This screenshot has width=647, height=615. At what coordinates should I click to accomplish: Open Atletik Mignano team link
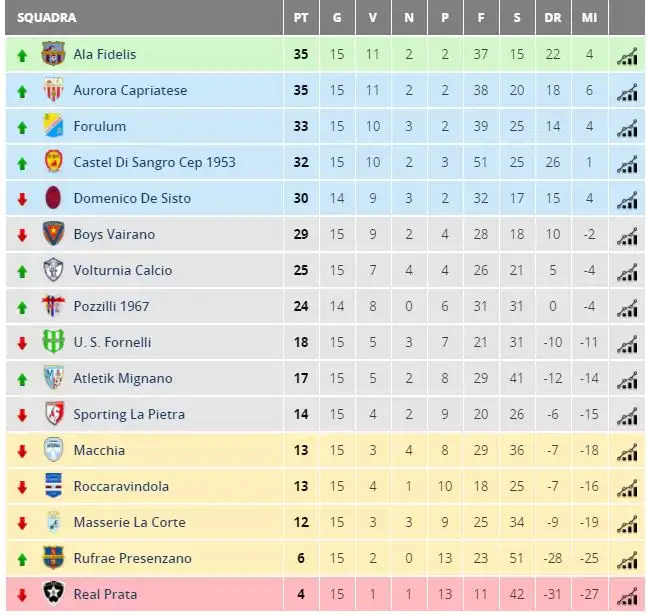pos(123,378)
